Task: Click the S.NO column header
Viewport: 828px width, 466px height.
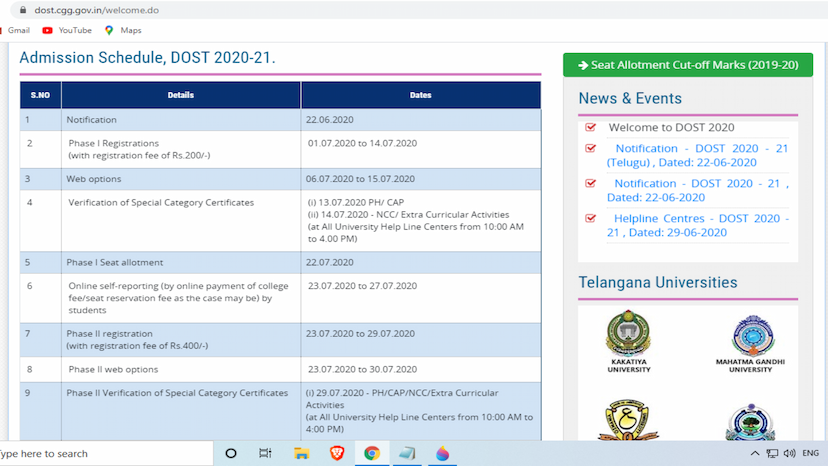Action: [41, 95]
